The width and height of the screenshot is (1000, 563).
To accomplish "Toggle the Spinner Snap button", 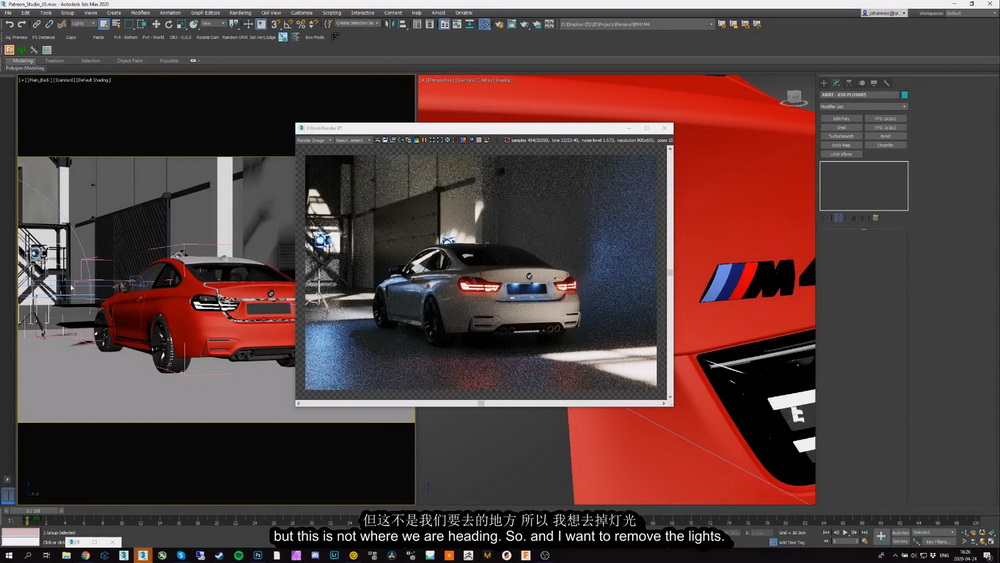I will point(313,24).
